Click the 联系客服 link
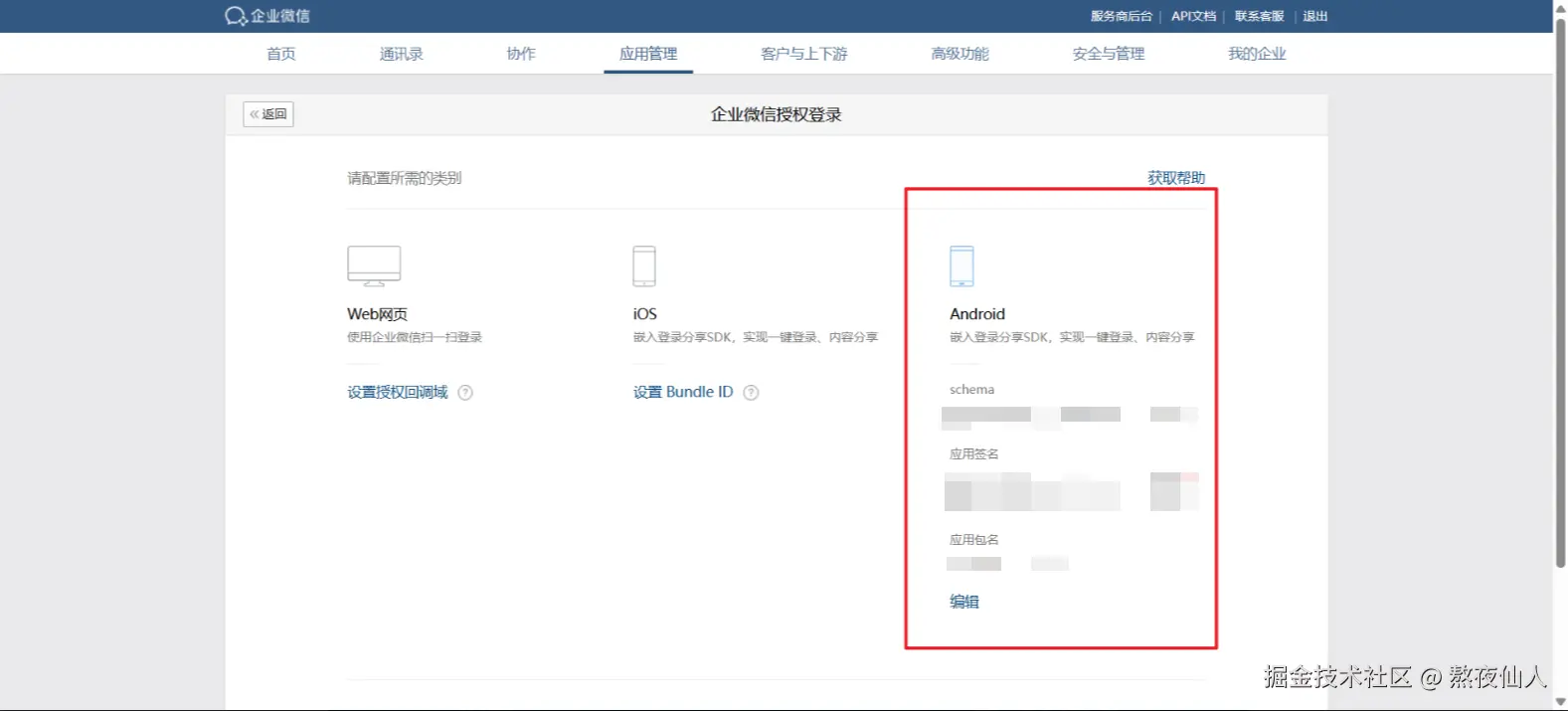1568x711 pixels. pyautogui.click(x=1260, y=16)
